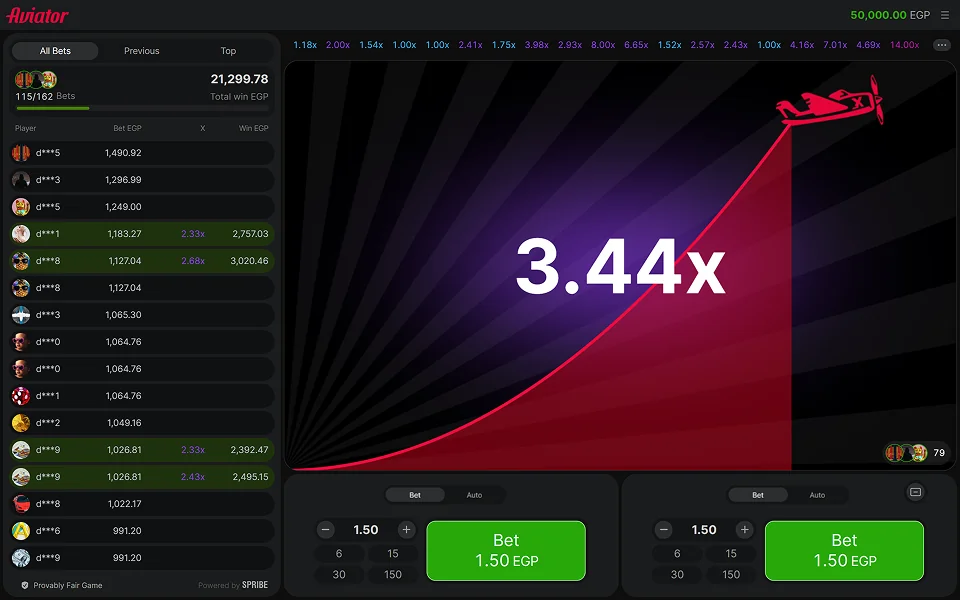Image resolution: width=960 pixels, height=600 pixels.
Task: Click the bet amount field in the first bet panel
Action: coord(366,530)
